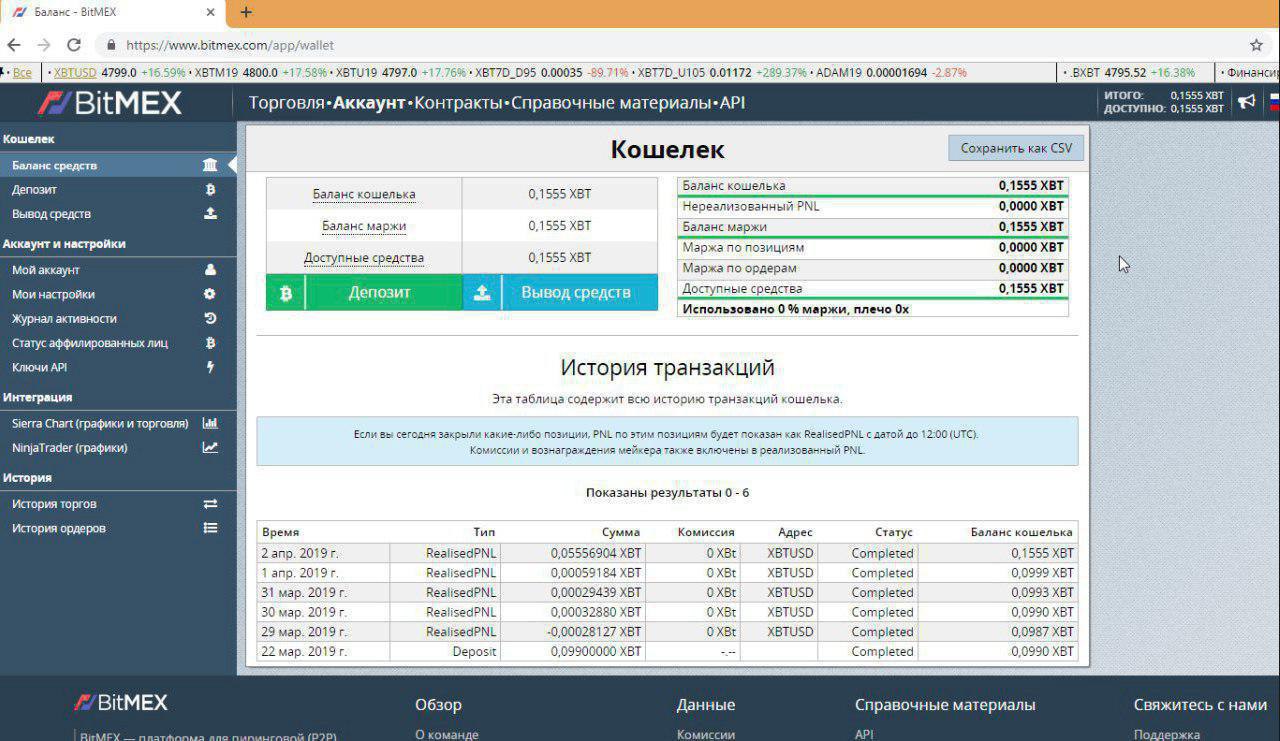Screen dimensions: 1280x741
Task: Click the browser back arrow
Action: [x=14, y=45]
